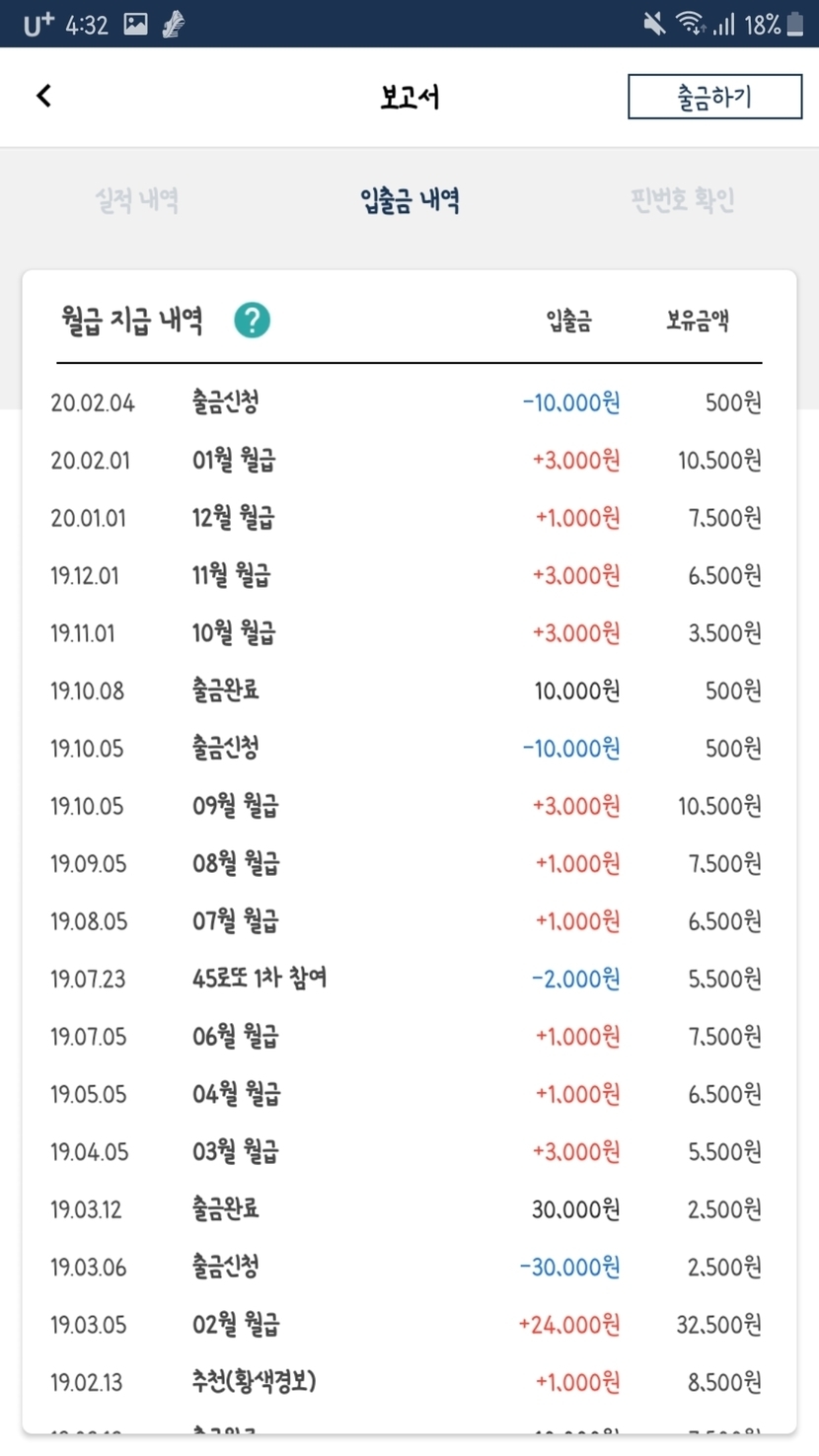
Task: Tap the shoe app notification icon
Action: tap(174, 24)
